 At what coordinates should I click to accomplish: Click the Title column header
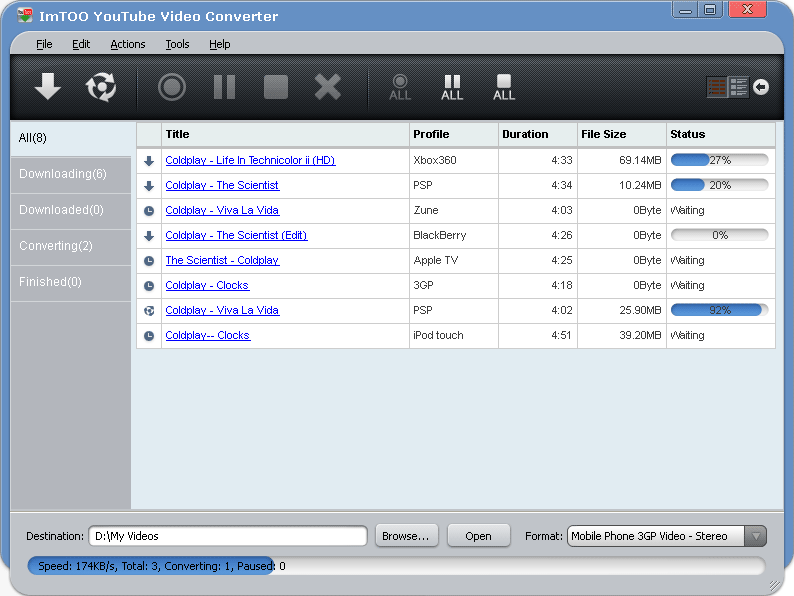point(285,135)
